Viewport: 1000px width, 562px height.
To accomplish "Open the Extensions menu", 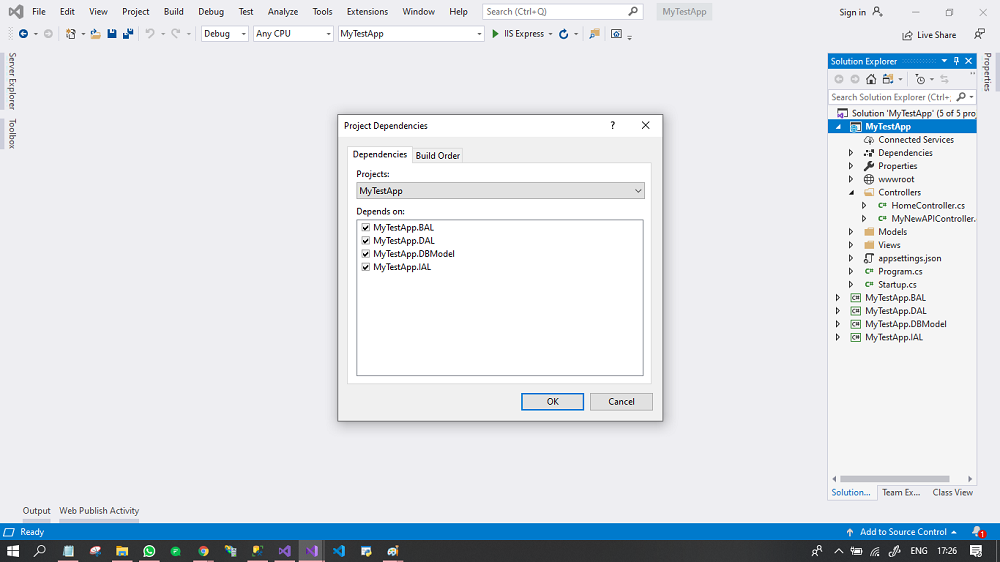I will coord(367,11).
